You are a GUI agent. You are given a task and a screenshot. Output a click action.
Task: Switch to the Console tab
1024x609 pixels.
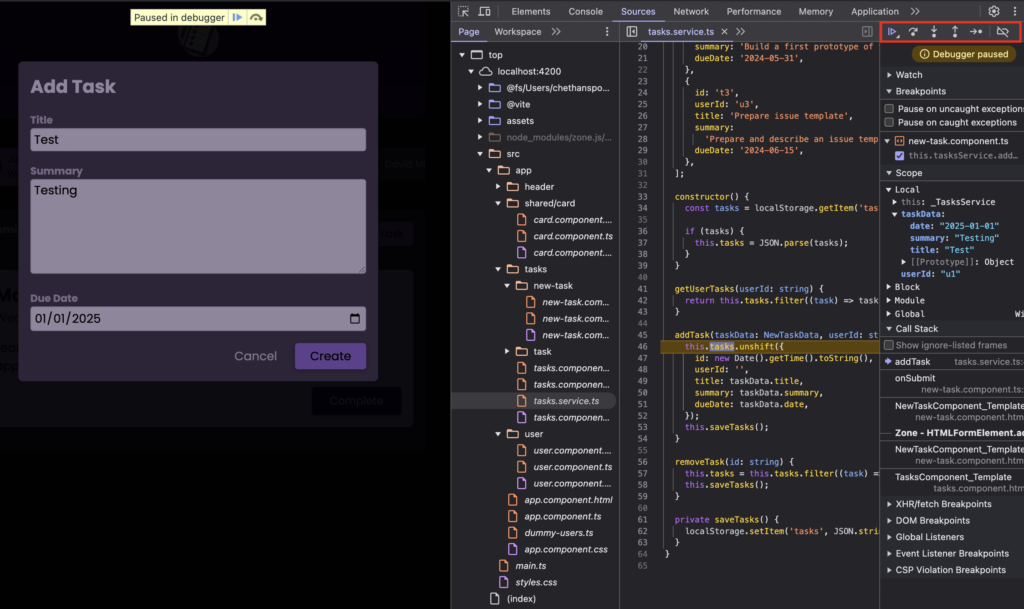(585, 11)
